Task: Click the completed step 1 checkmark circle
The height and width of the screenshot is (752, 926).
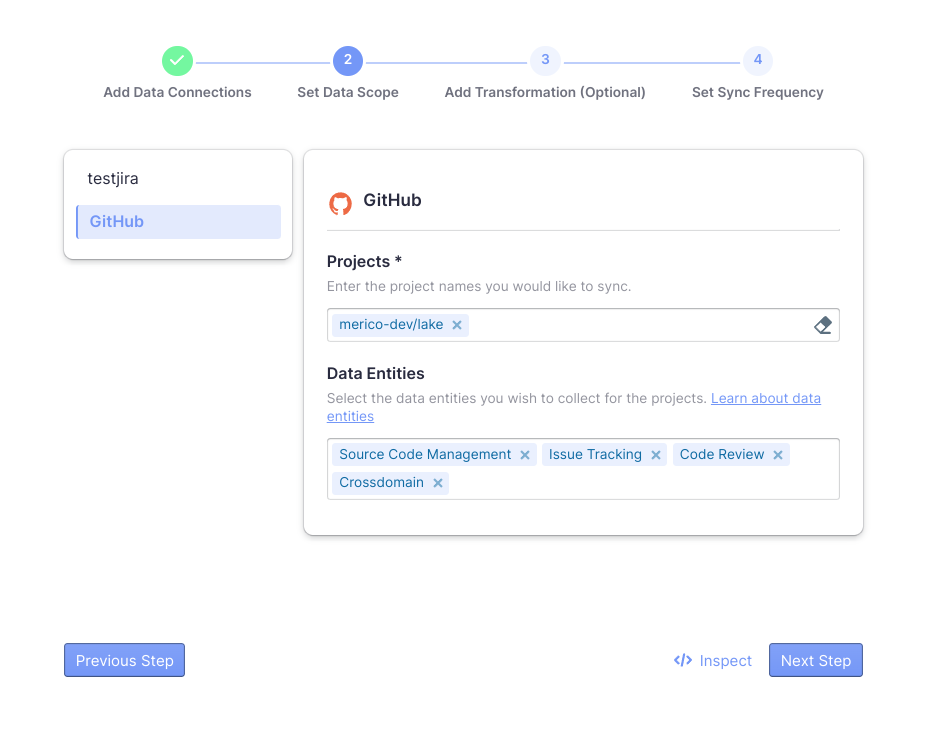Action: pyautogui.click(x=177, y=60)
